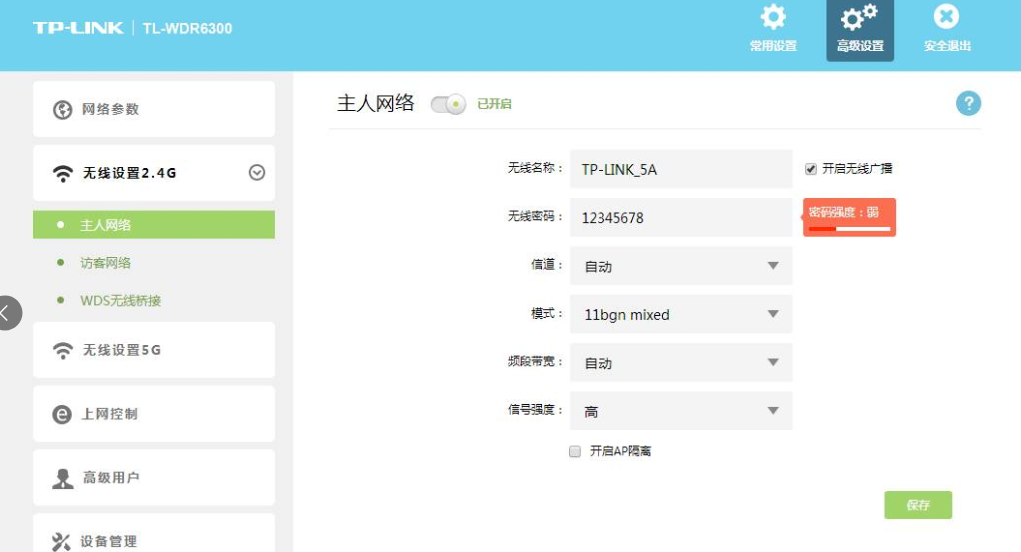Click the 安全退出 exit icon

(946, 17)
